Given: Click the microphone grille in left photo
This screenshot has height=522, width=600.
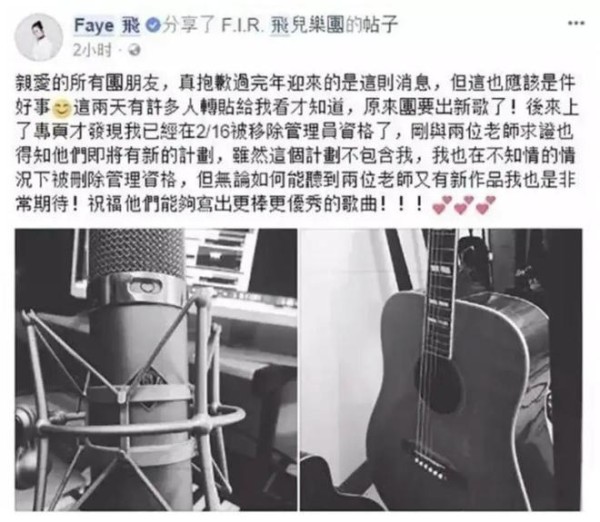Looking at the screenshot, I should coord(137,252).
